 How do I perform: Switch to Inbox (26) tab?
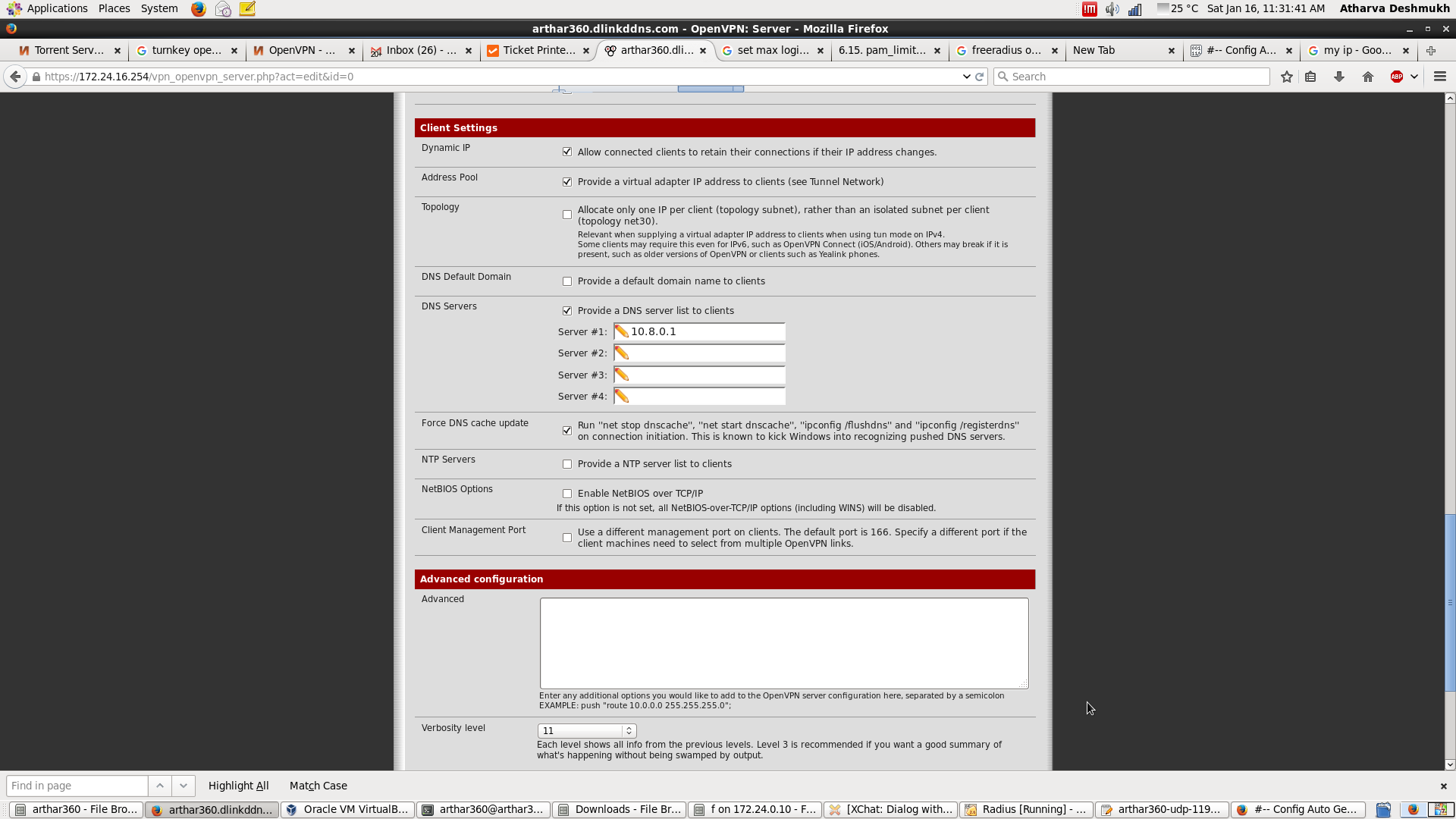(x=420, y=51)
